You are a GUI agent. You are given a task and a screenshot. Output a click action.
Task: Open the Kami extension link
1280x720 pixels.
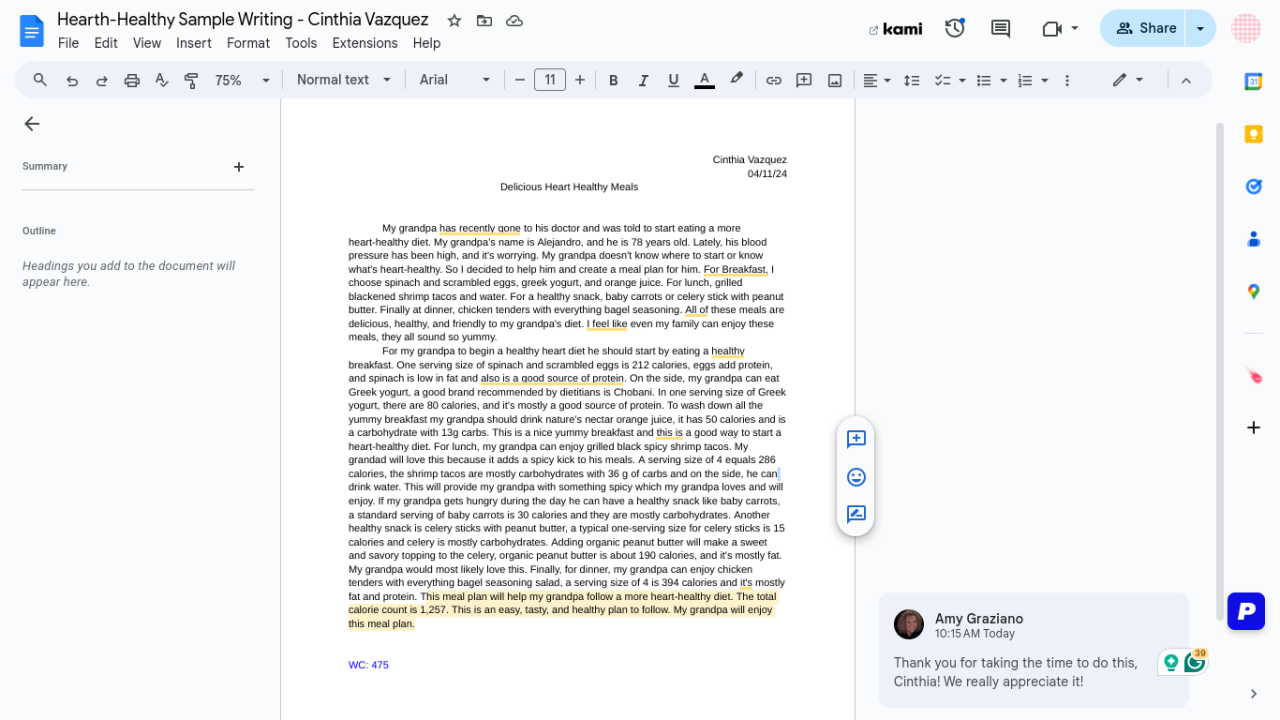[x=895, y=29]
